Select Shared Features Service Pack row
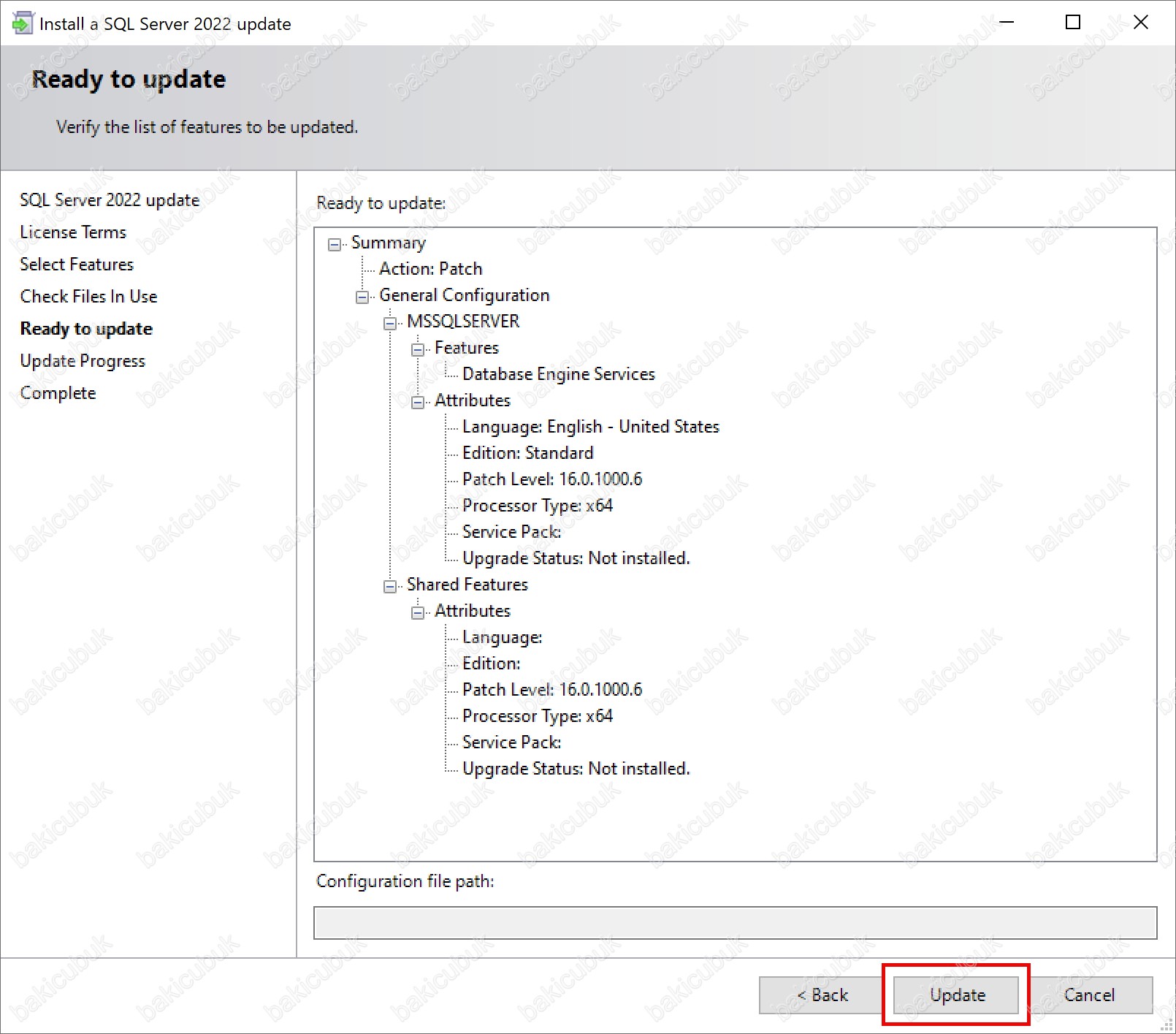Viewport: 1176px width, 1034px height. (511, 742)
